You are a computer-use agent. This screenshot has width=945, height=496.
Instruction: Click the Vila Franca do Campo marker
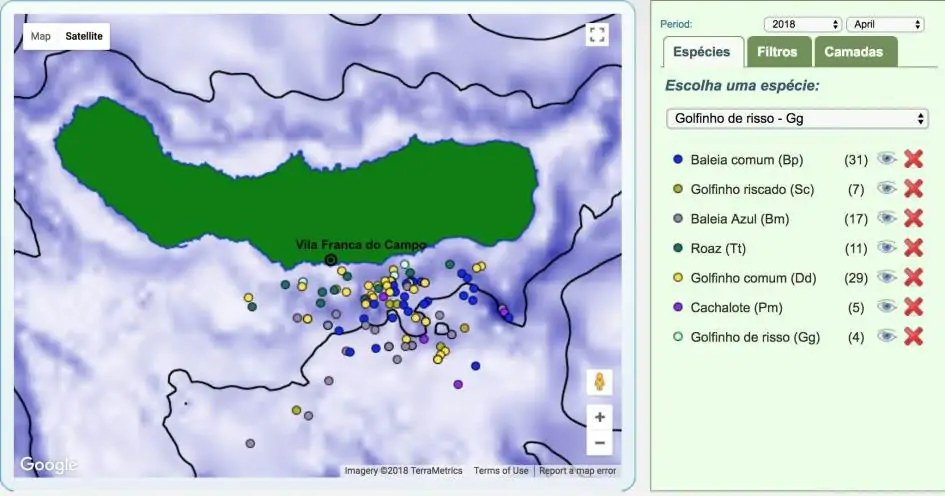point(331,260)
